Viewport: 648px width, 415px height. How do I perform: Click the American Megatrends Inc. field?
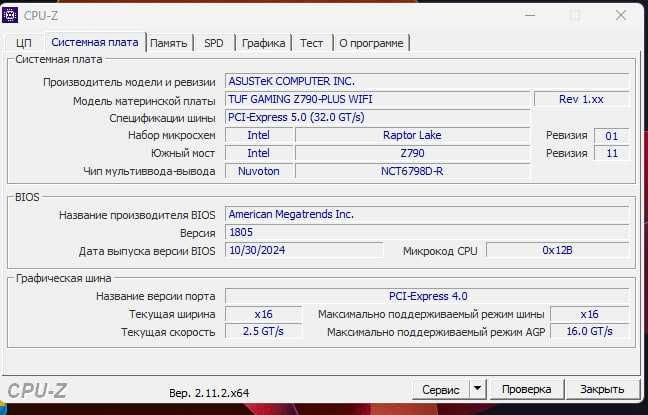427,215
